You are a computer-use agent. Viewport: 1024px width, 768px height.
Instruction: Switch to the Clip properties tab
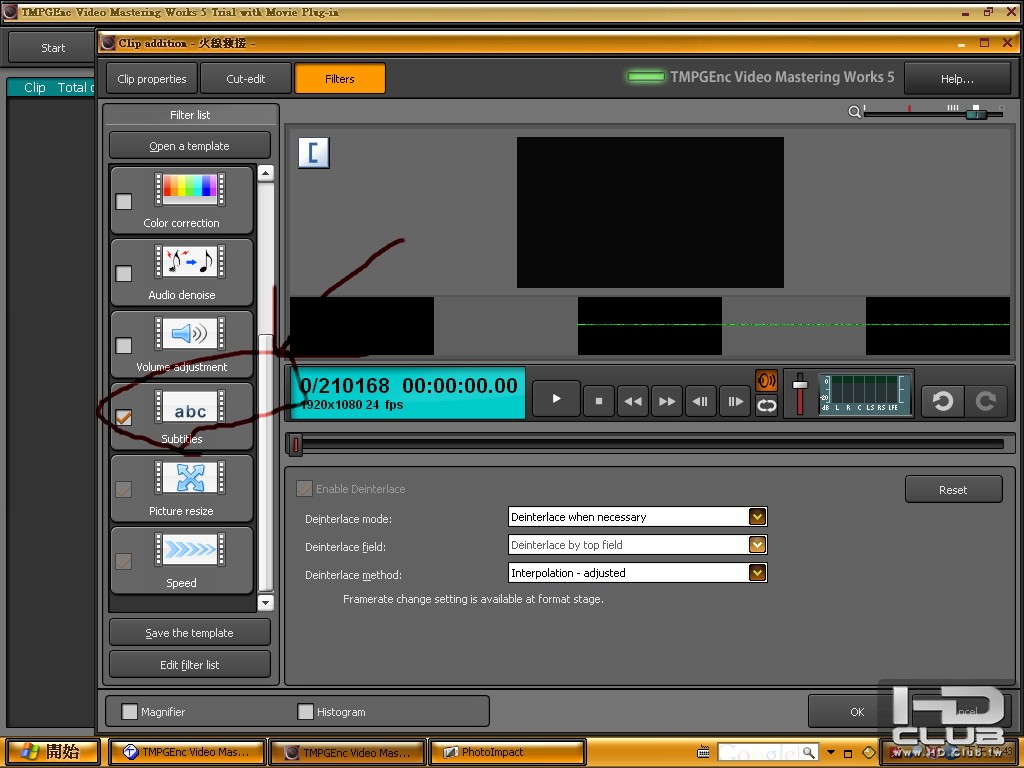click(x=151, y=79)
